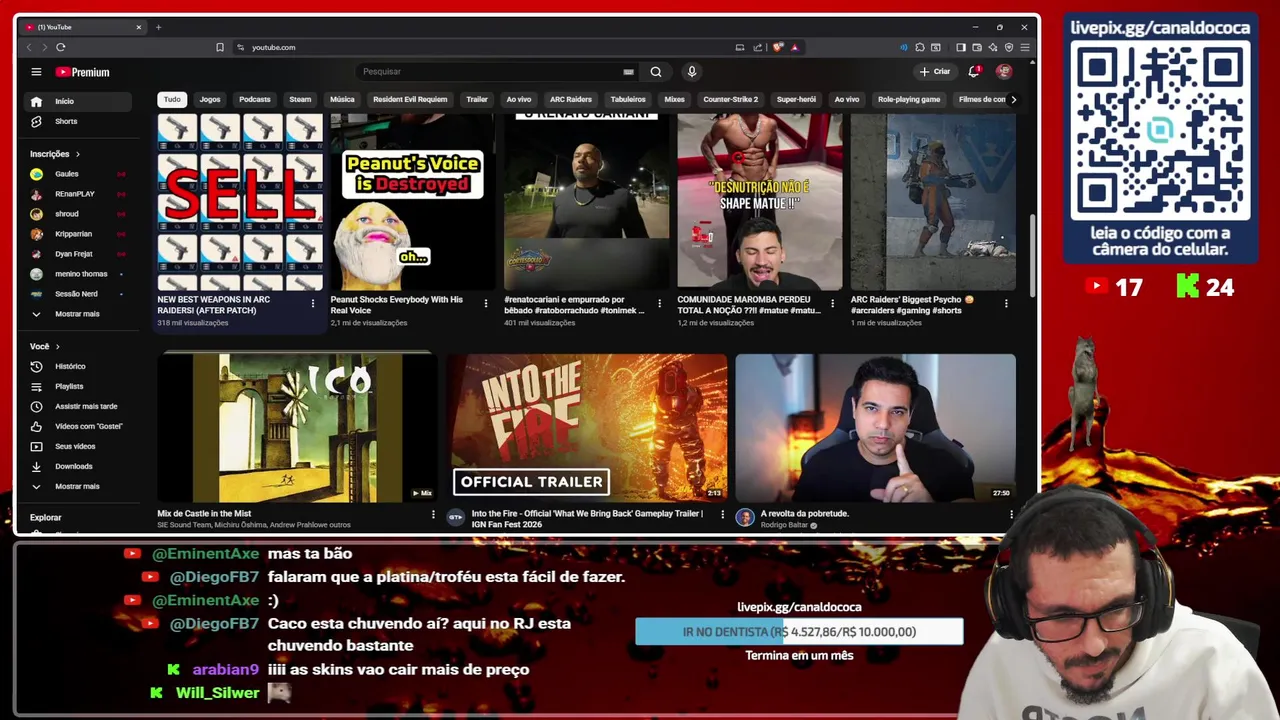Open Brave Rewards triangle icon
Screen dimensions: 1280x720
click(x=794, y=47)
